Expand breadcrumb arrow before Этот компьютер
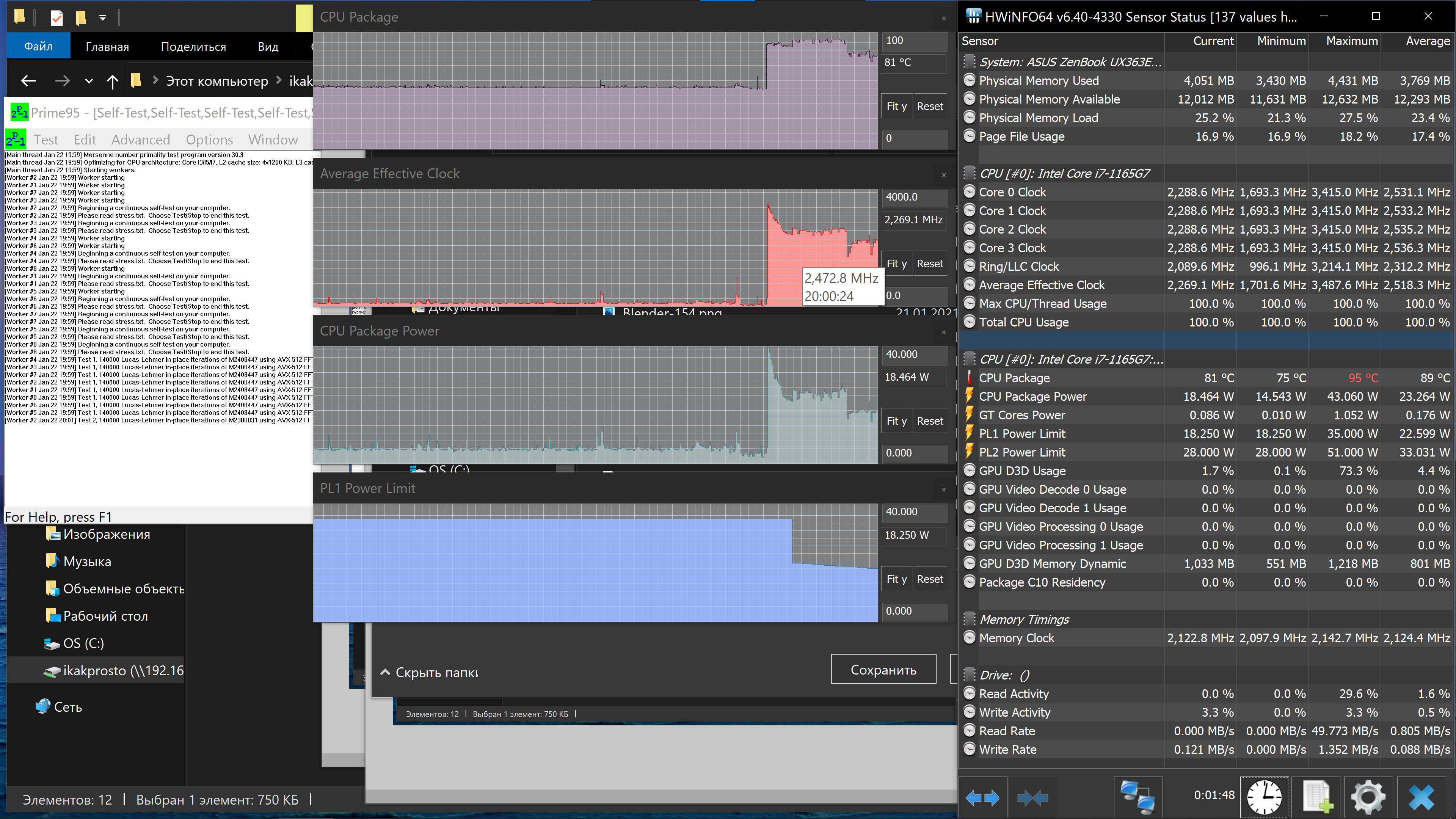1456x819 pixels. click(155, 81)
